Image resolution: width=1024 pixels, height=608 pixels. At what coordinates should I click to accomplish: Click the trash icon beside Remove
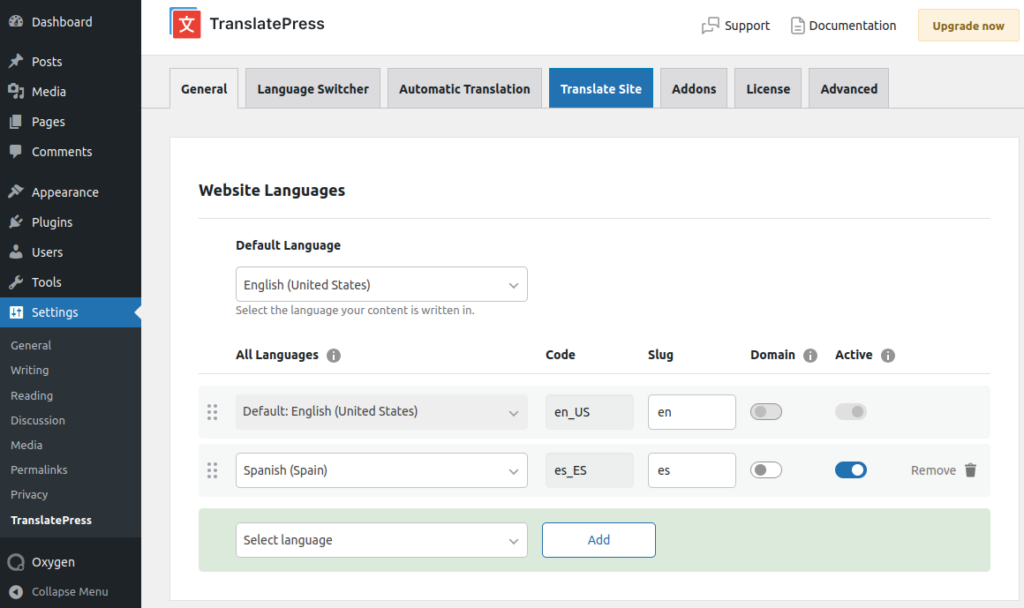point(970,470)
